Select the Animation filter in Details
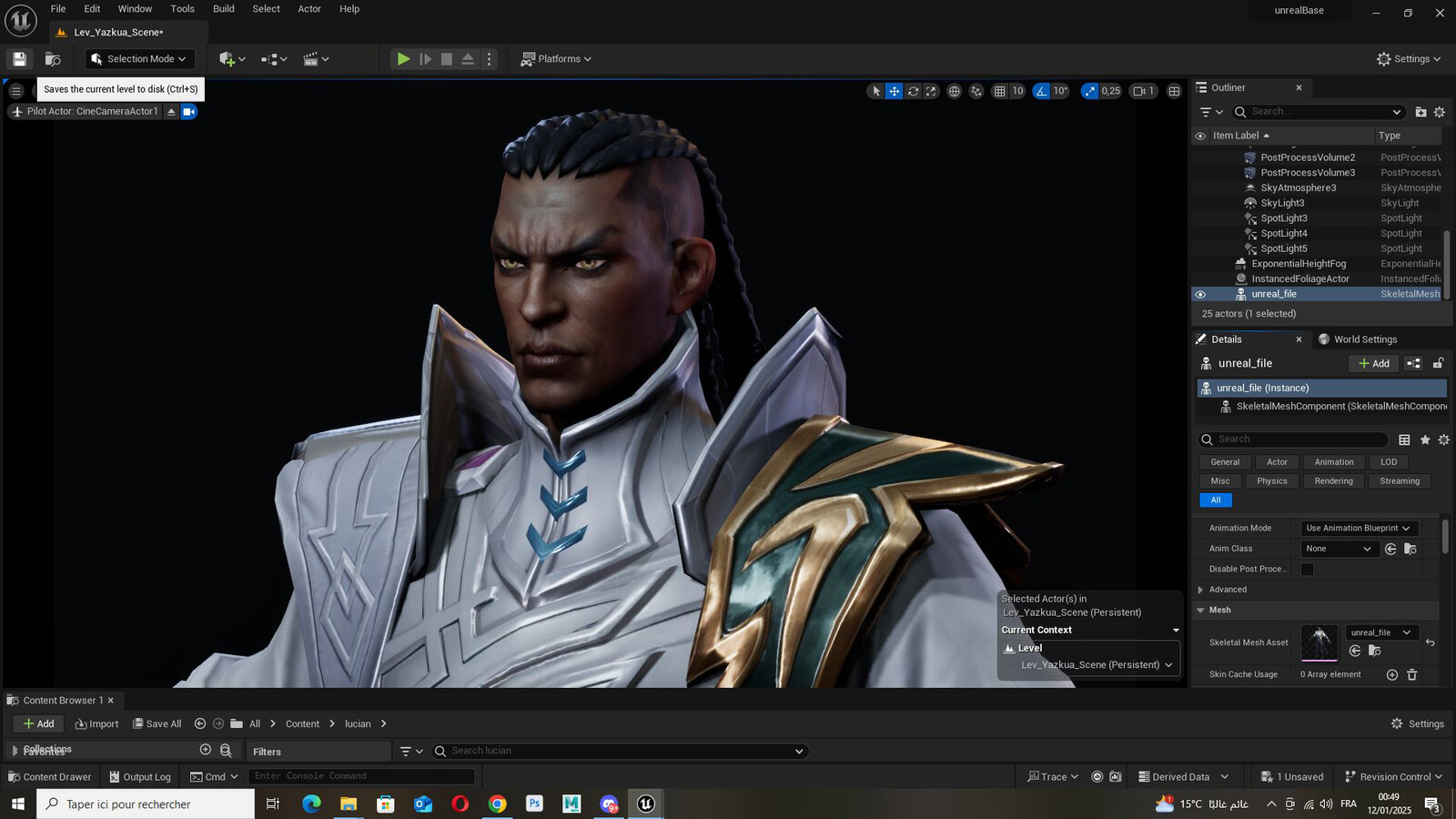 pyautogui.click(x=1334, y=462)
